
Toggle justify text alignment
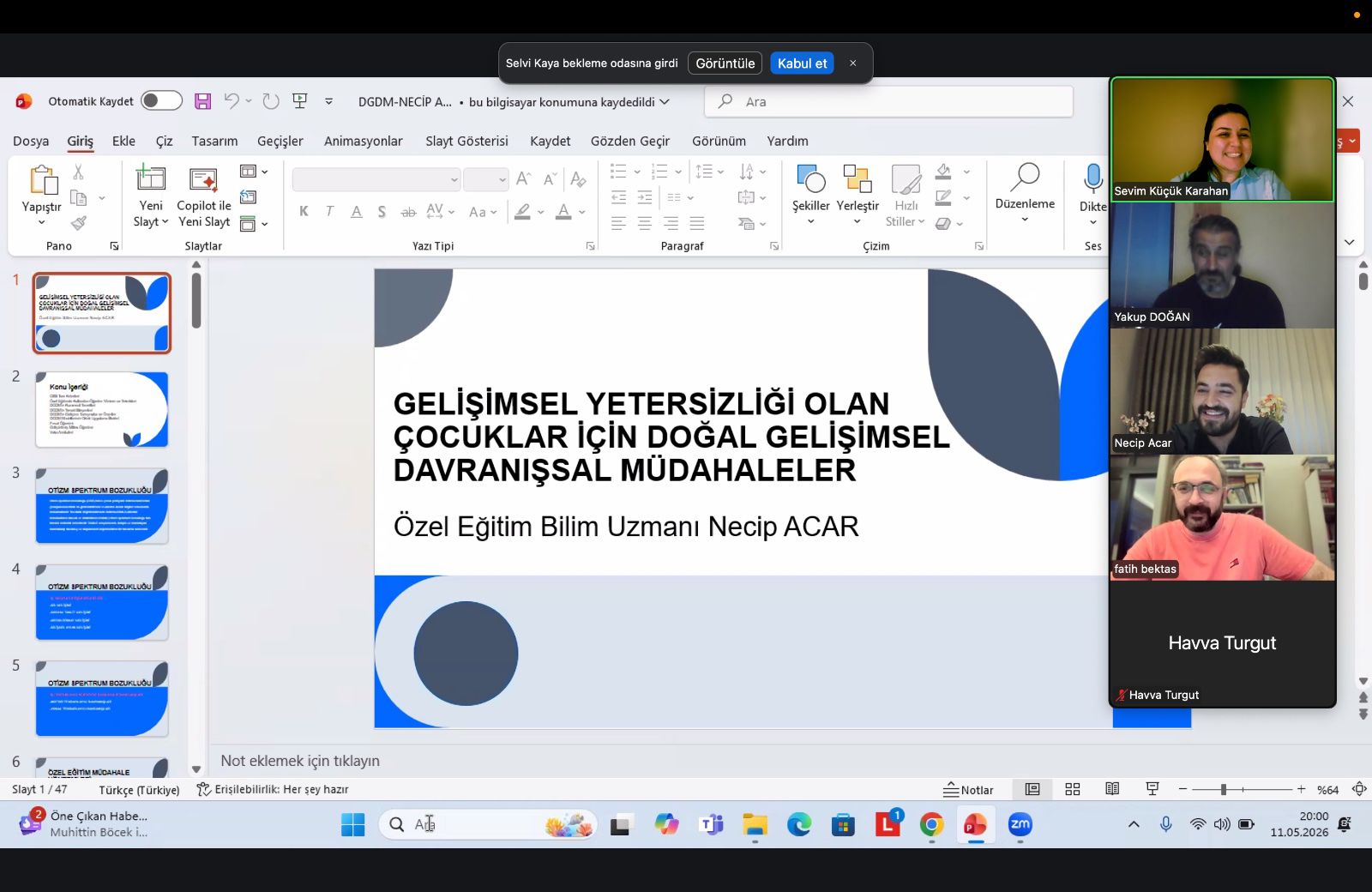click(x=697, y=224)
